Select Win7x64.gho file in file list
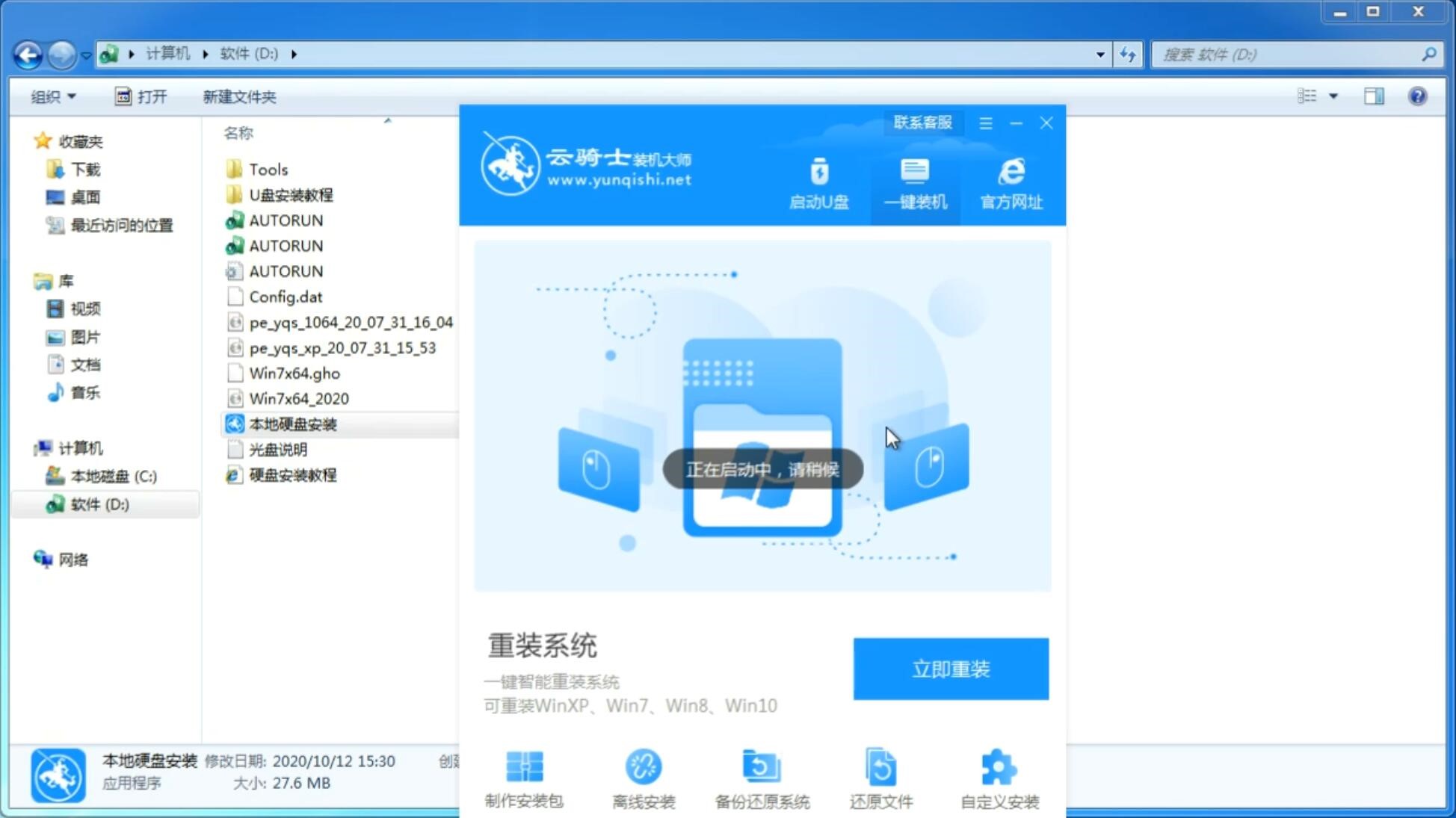The image size is (1456, 818). click(x=294, y=373)
